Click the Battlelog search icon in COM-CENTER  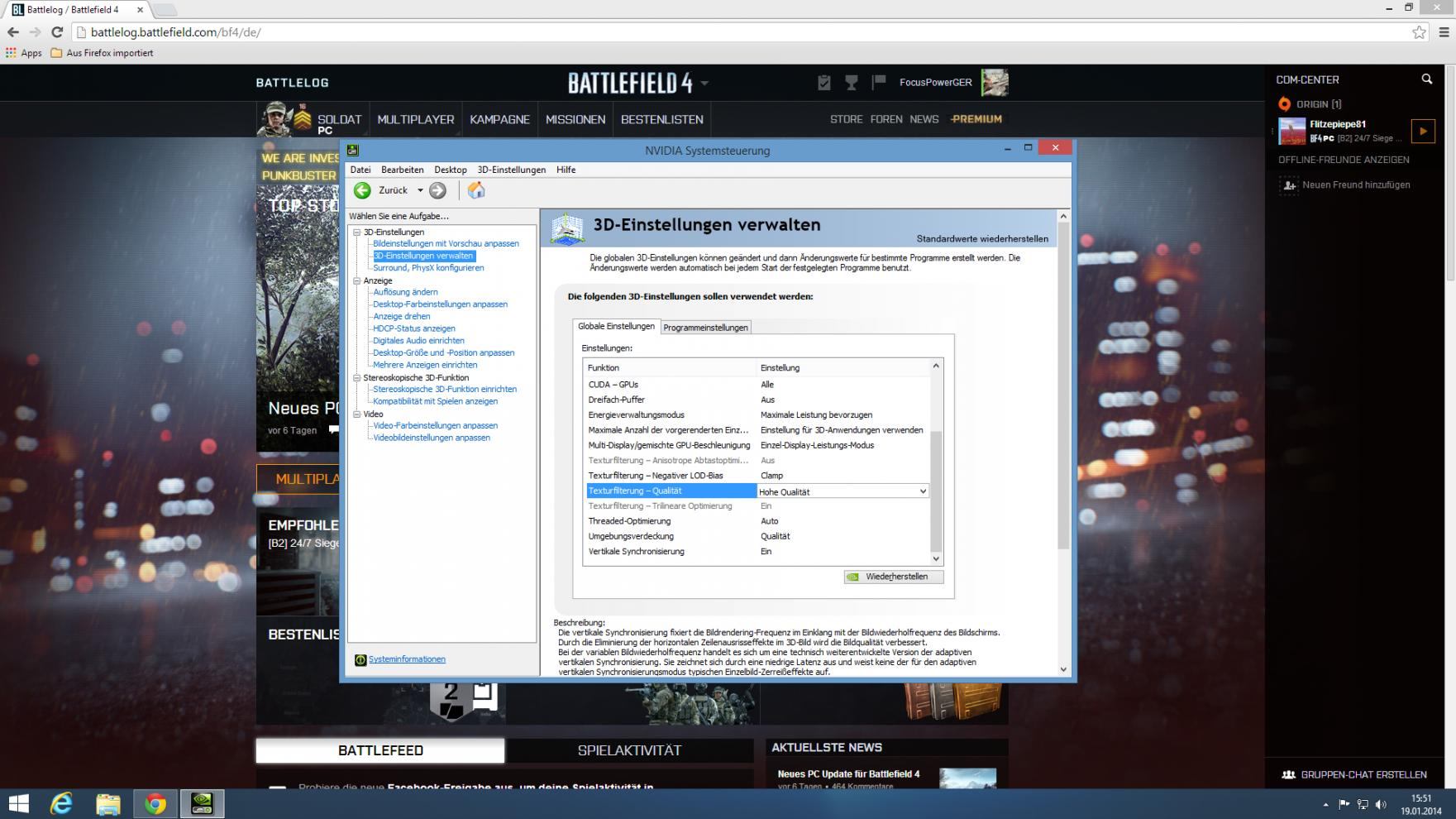pos(1426,79)
